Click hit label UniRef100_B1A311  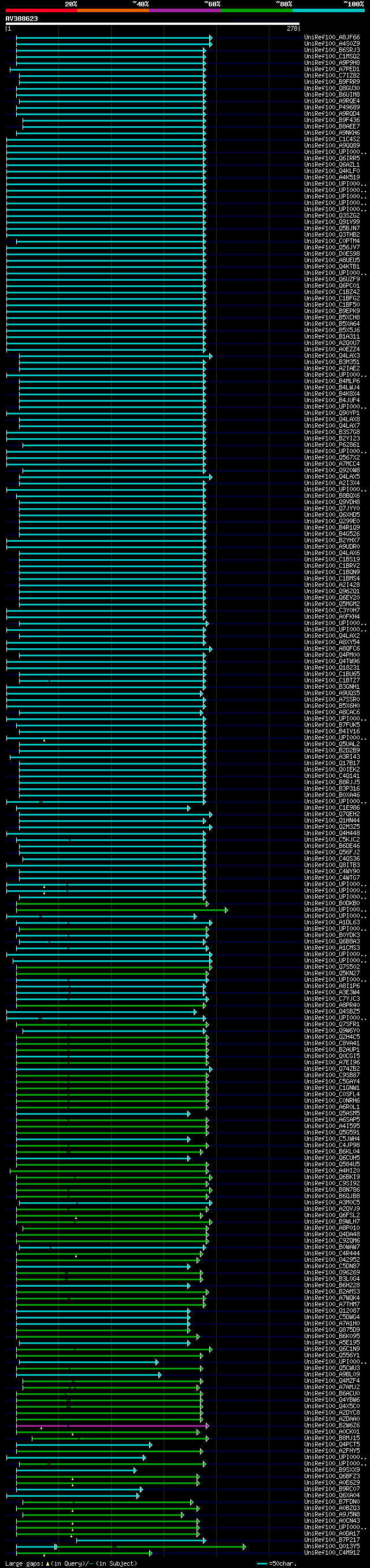[332, 337]
